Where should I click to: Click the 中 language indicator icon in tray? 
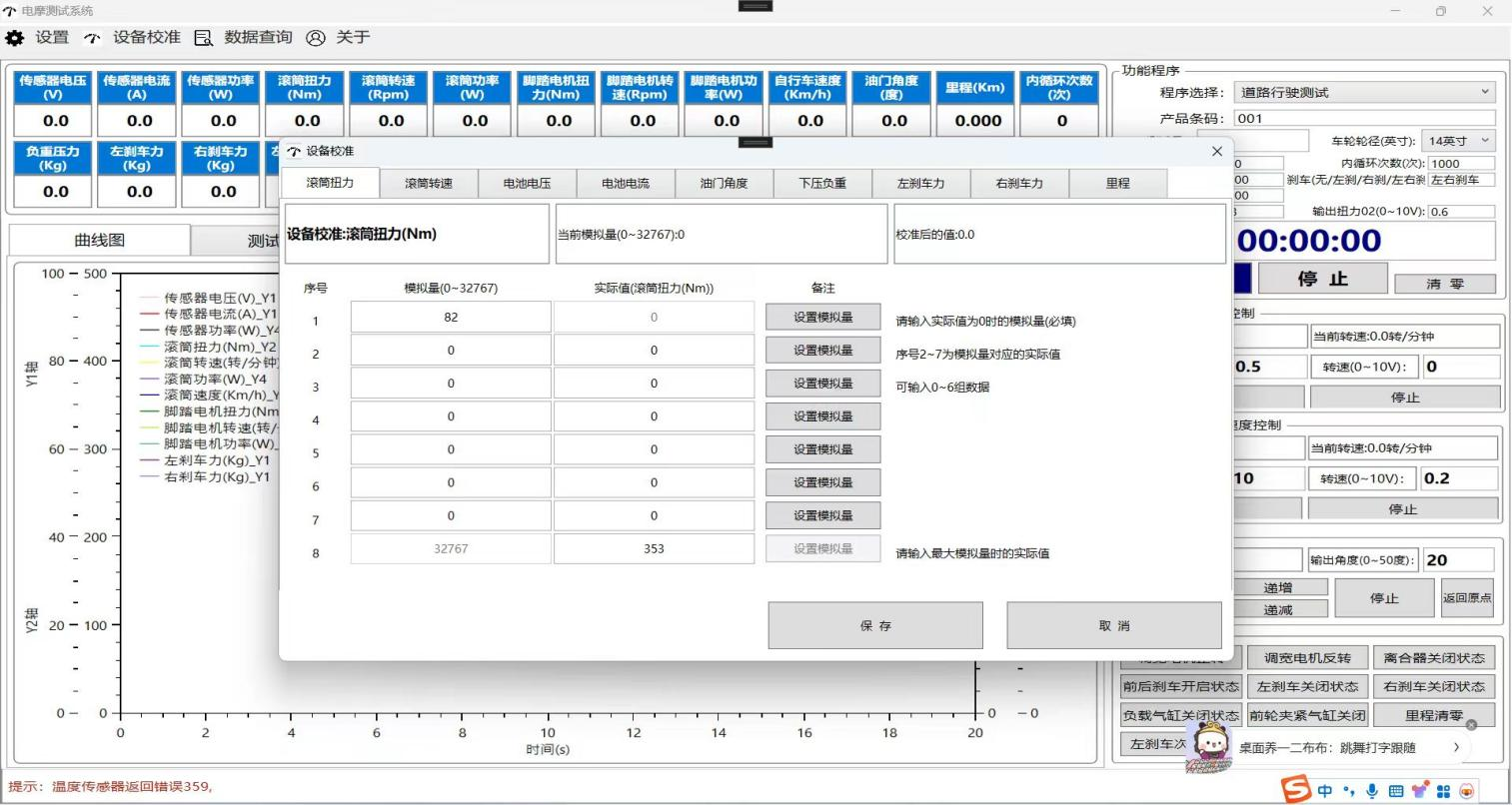point(1325,790)
